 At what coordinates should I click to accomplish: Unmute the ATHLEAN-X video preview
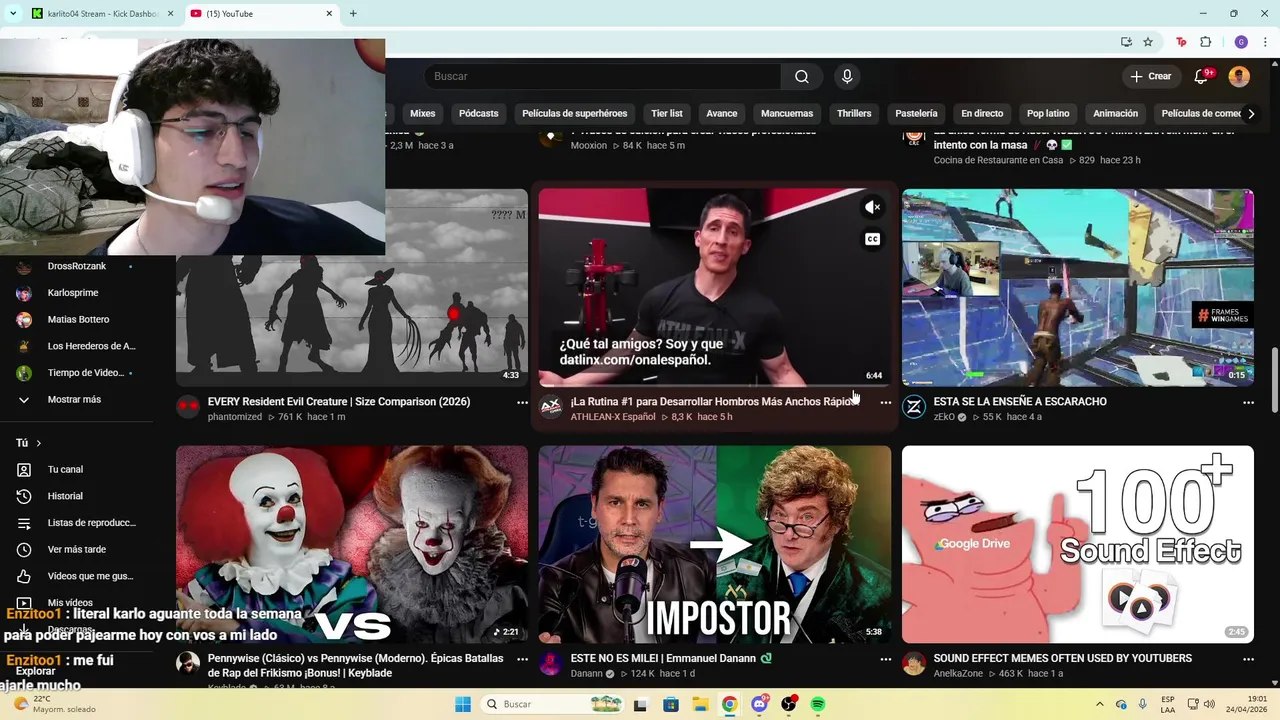point(872,207)
